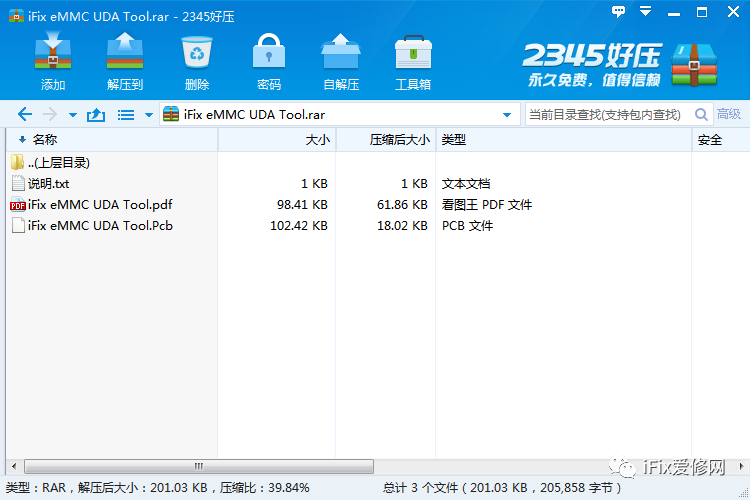The width and height of the screenshot is (750, 500).
Task: Click the 18.02 KB compressed size cell
Action: point(402,226)
